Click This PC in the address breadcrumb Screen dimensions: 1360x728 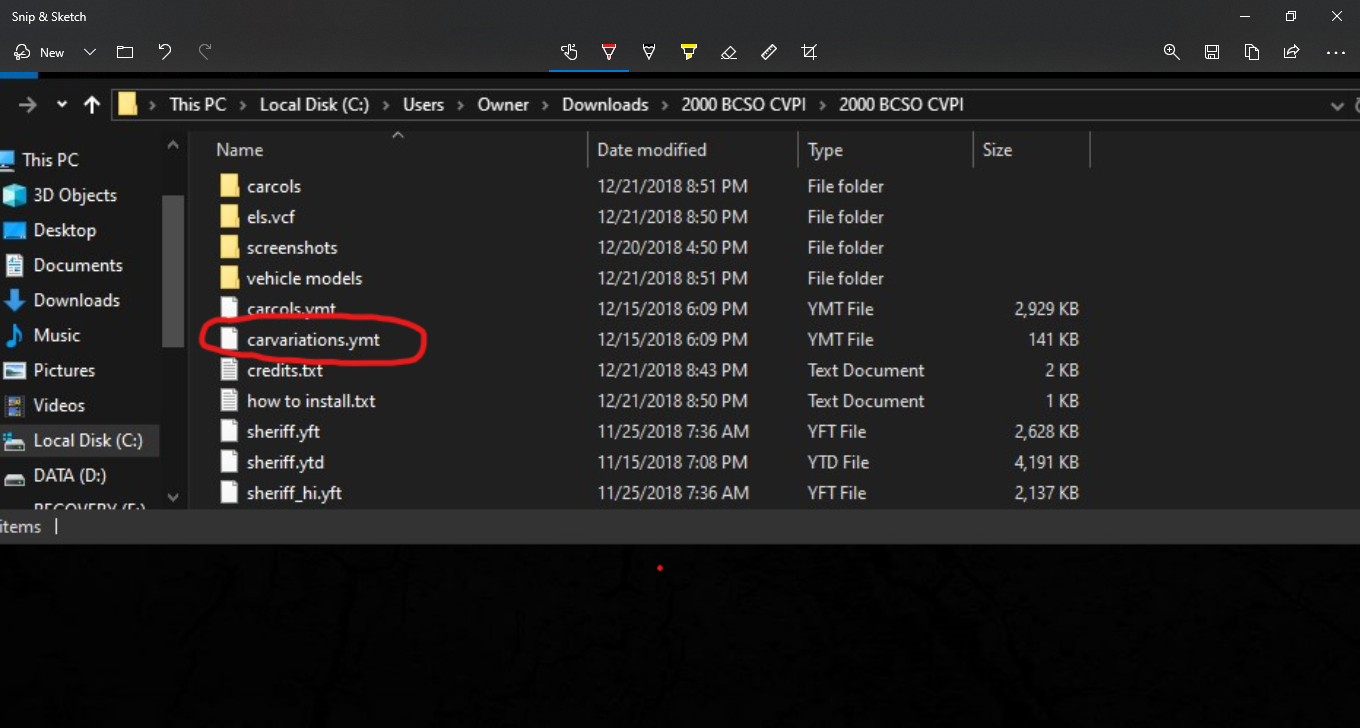(x=198, y=104)
